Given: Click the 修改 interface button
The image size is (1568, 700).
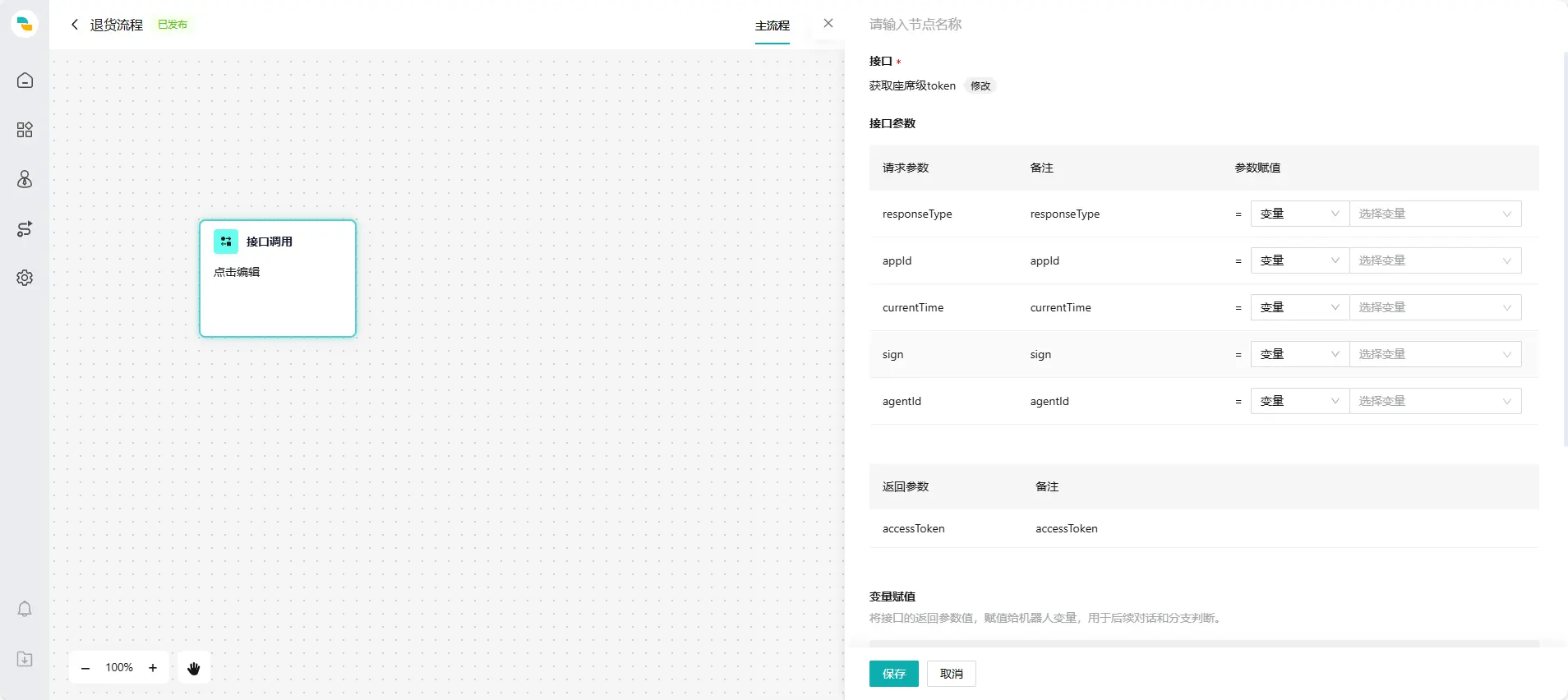Looking at the screenshot, I should point(980,85).
